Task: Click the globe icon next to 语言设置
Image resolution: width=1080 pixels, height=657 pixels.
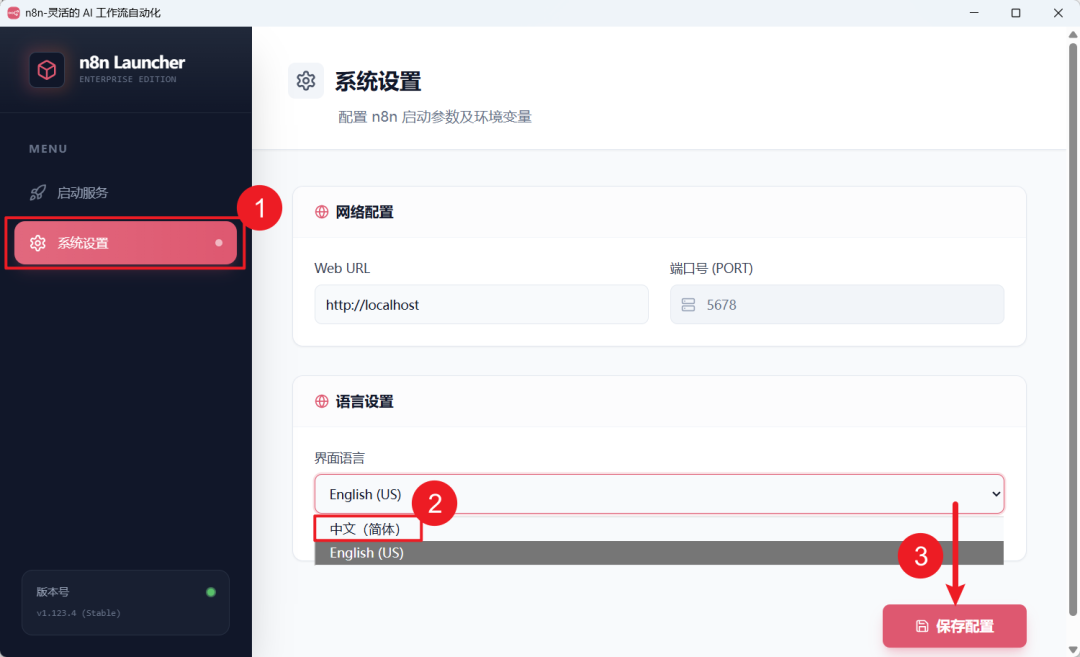Action: click(x=322, y=402)
